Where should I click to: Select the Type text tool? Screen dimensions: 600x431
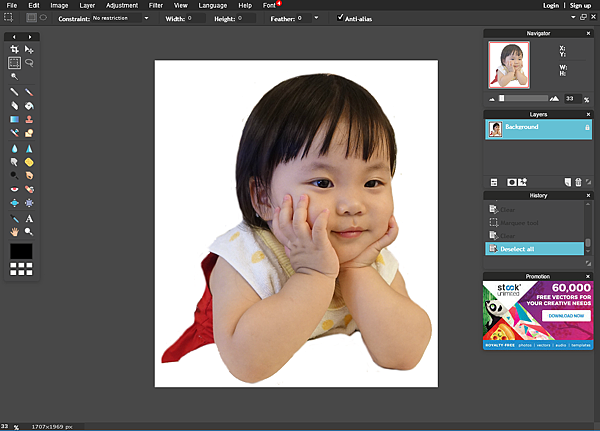pyautogui.click(x=29, y=219)
